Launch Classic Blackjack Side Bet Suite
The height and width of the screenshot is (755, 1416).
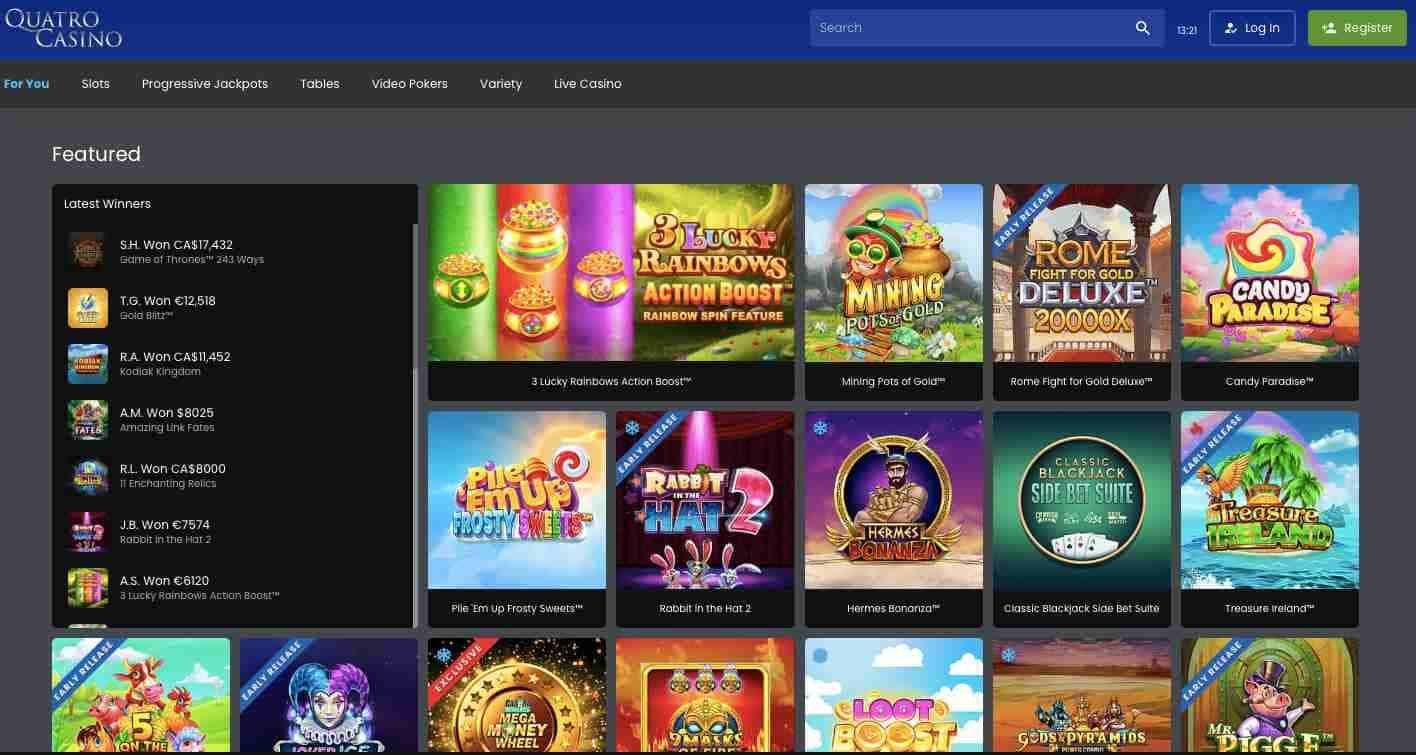pyautogui.click(x=1081, y=500)
